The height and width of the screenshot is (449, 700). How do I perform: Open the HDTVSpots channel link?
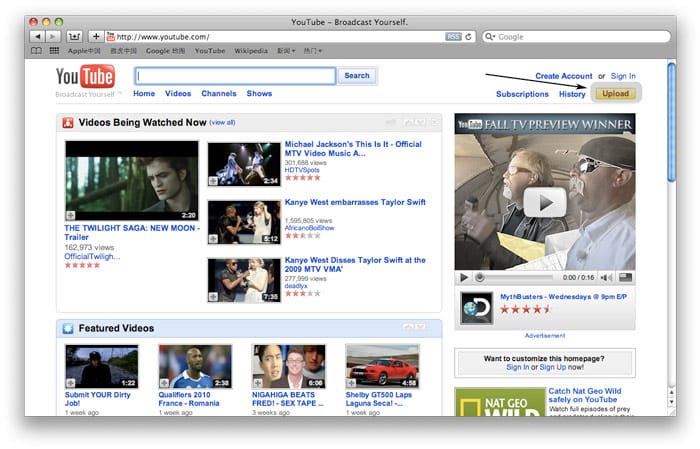click(x=302, y=170)
